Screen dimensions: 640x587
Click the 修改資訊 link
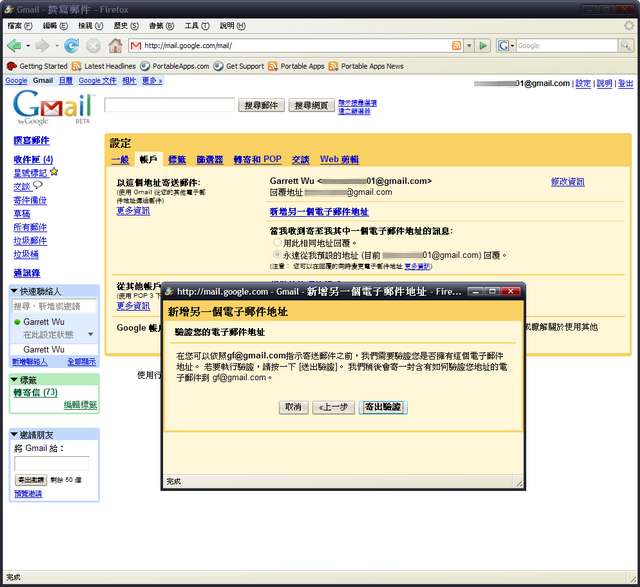(568, 182)
